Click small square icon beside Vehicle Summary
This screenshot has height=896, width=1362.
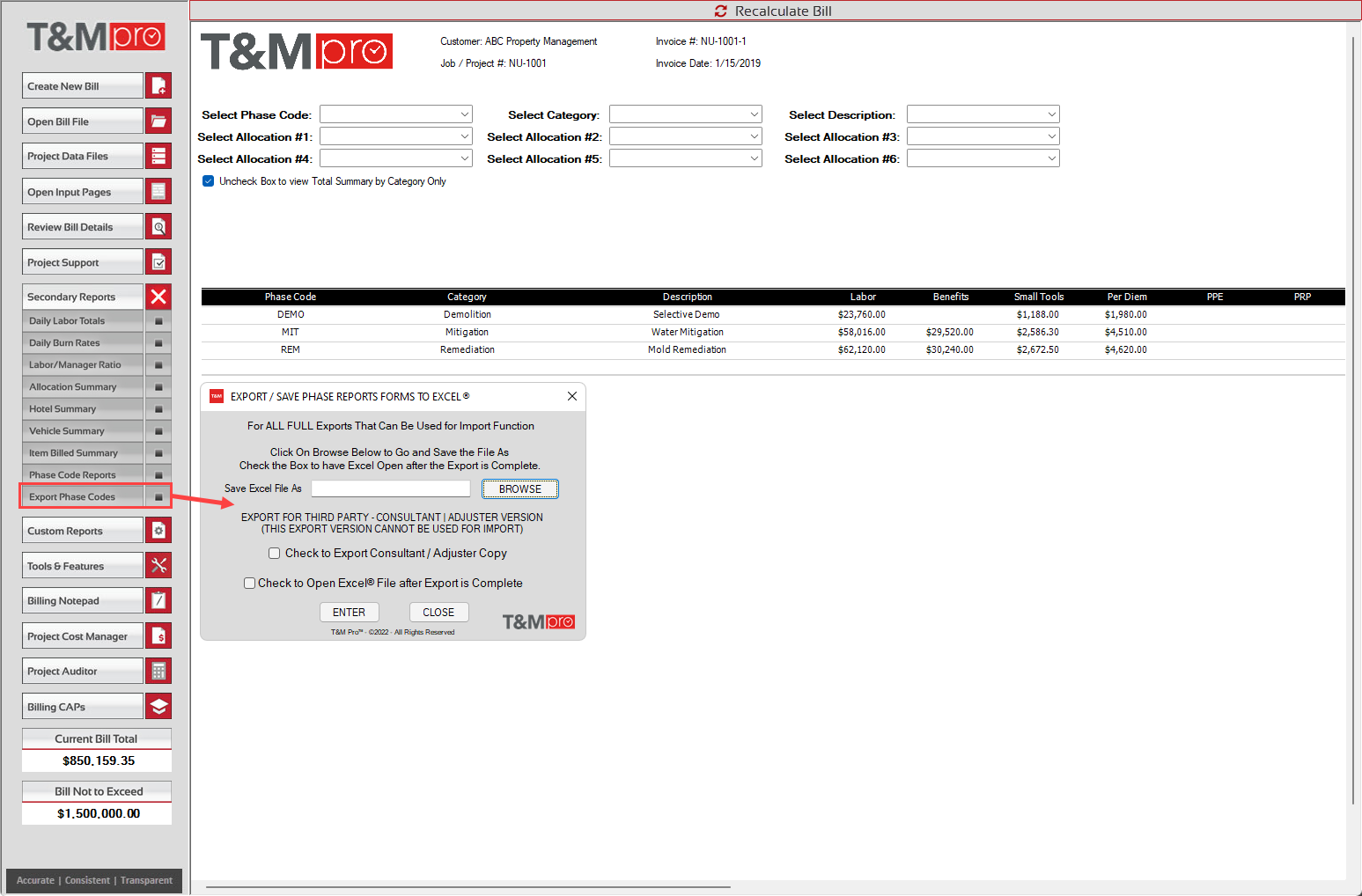158,431
